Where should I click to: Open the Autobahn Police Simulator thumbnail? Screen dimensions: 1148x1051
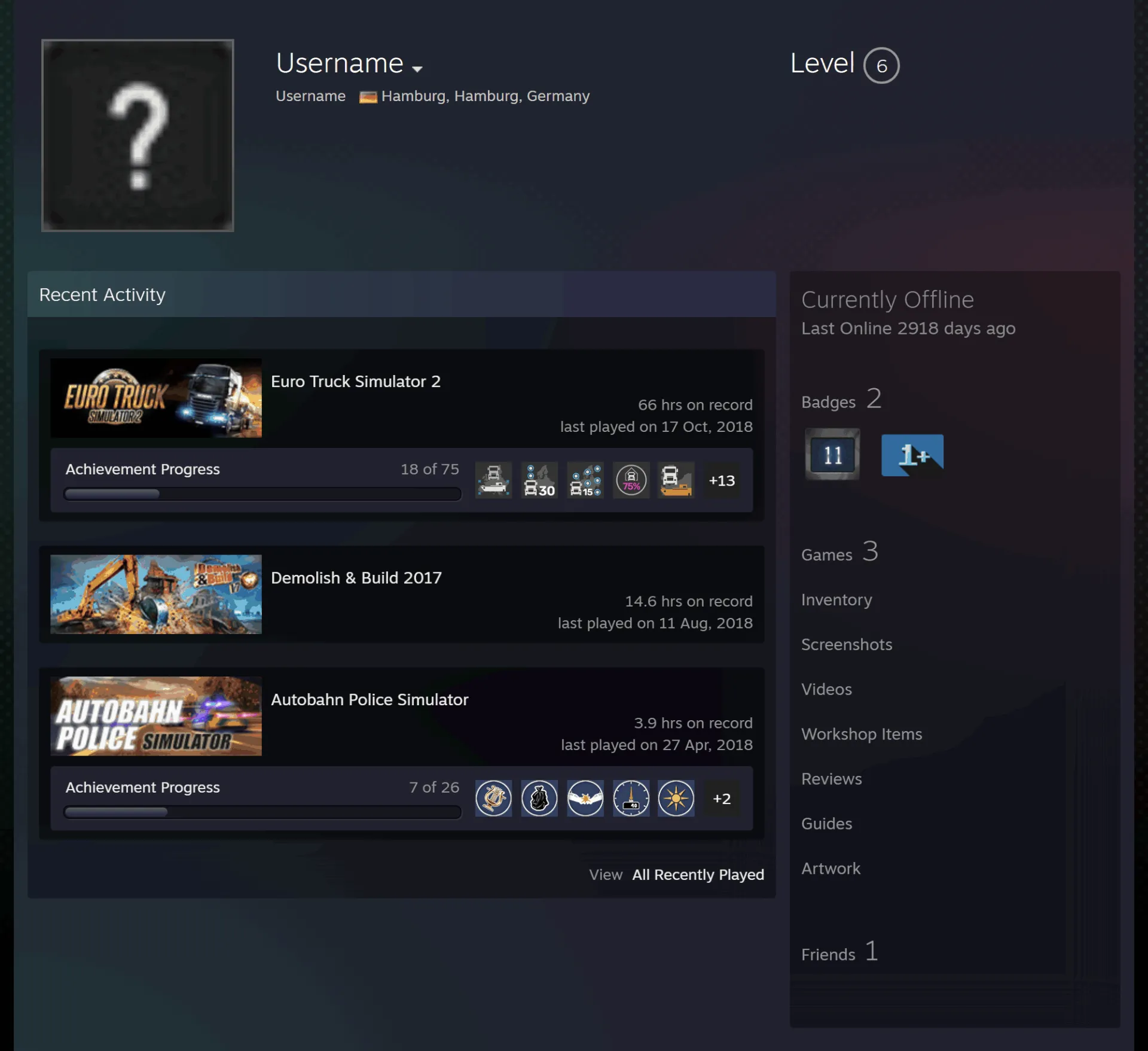[x=156, y=716]
